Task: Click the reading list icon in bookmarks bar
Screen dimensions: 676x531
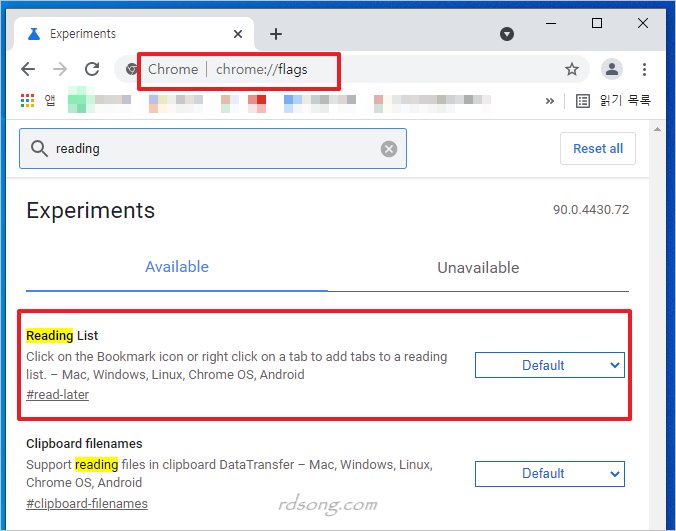Action: 584,100
